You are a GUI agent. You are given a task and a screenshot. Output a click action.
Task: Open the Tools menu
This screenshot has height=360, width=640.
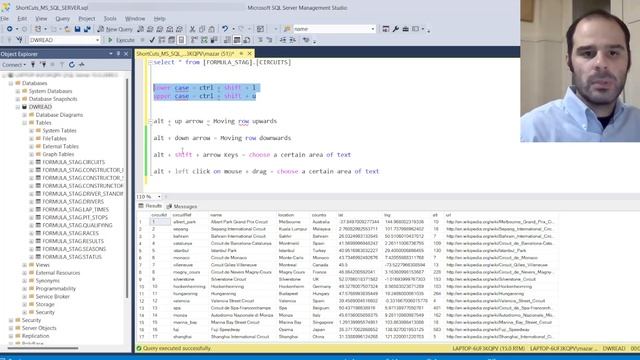tap(110, 19)
